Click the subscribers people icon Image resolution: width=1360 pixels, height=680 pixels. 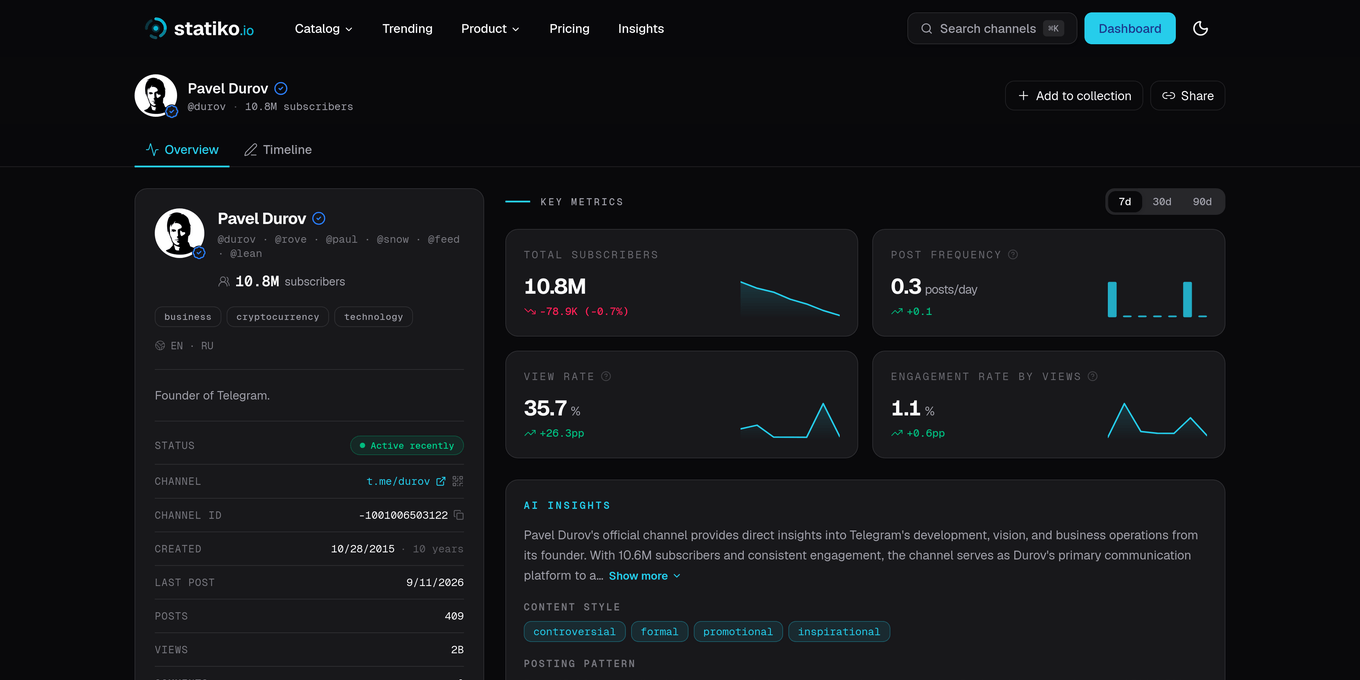[x=224, y=282]
